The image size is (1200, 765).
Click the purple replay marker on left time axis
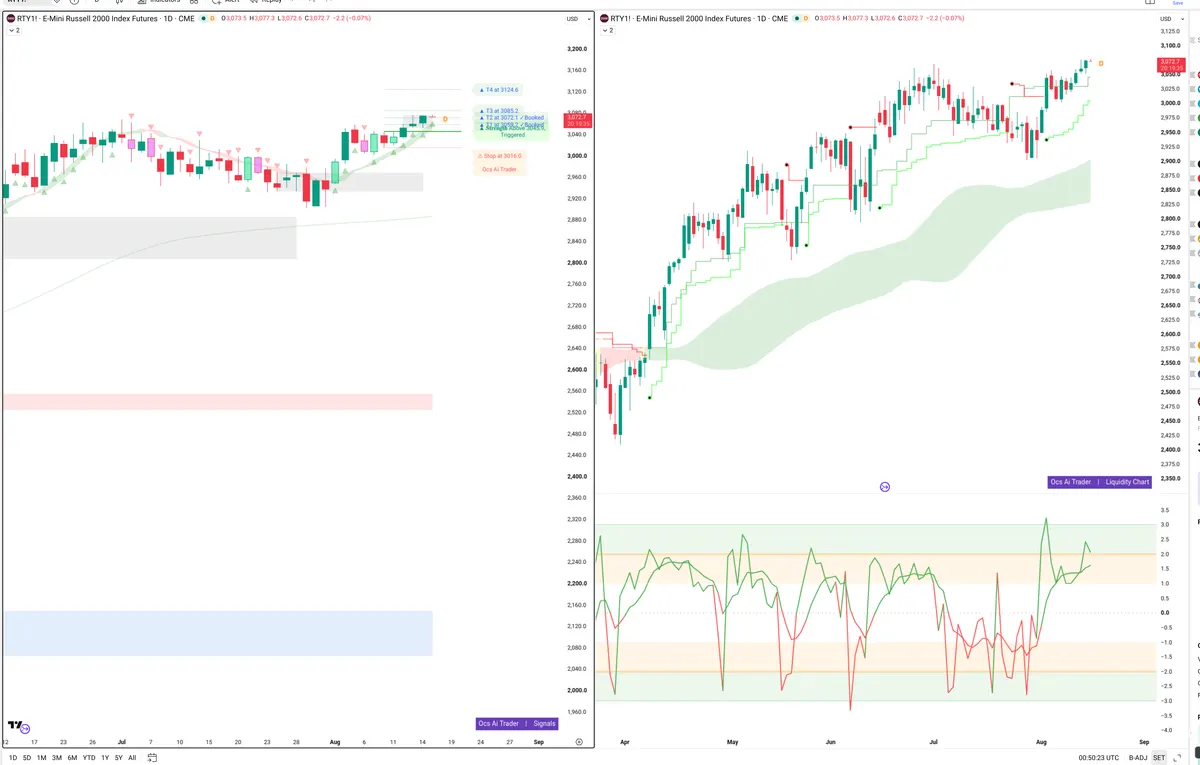pyautogui.click(x=25, y=729)
